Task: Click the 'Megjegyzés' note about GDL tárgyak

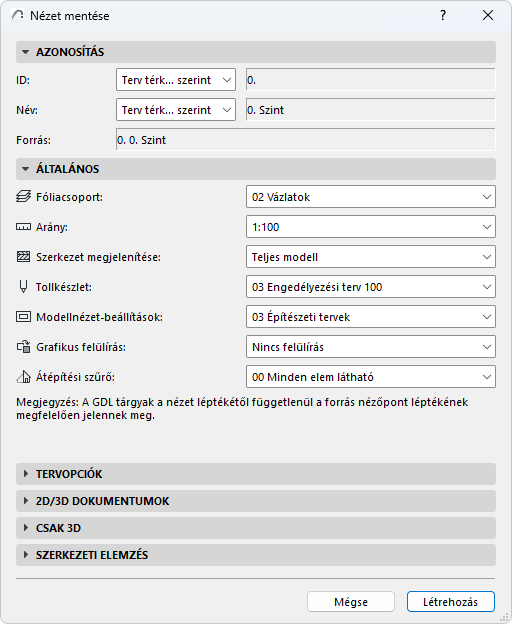Action: [x=242, y=409]
